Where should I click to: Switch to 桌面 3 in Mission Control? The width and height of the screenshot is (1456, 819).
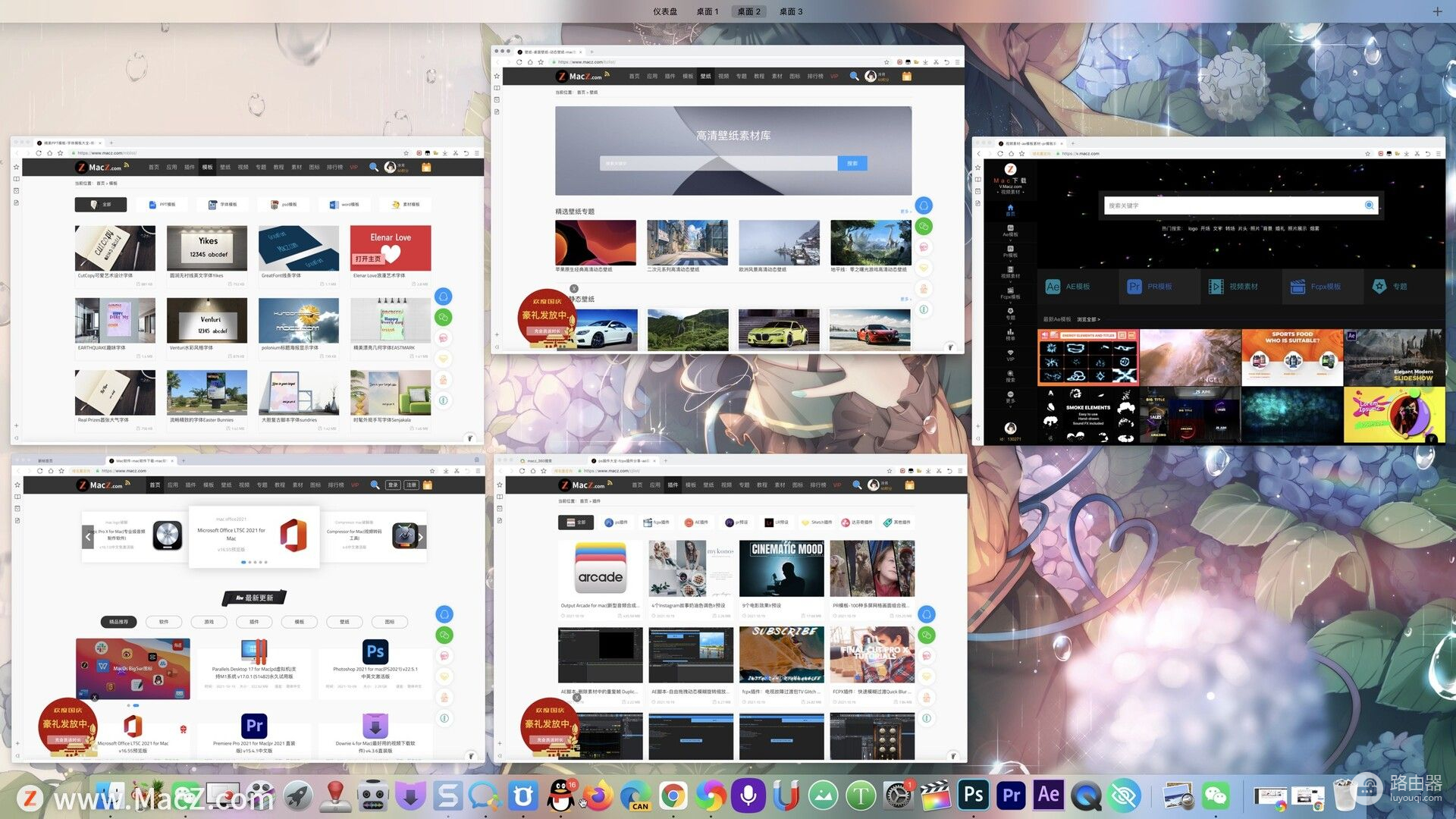click(x=791, y=11)
